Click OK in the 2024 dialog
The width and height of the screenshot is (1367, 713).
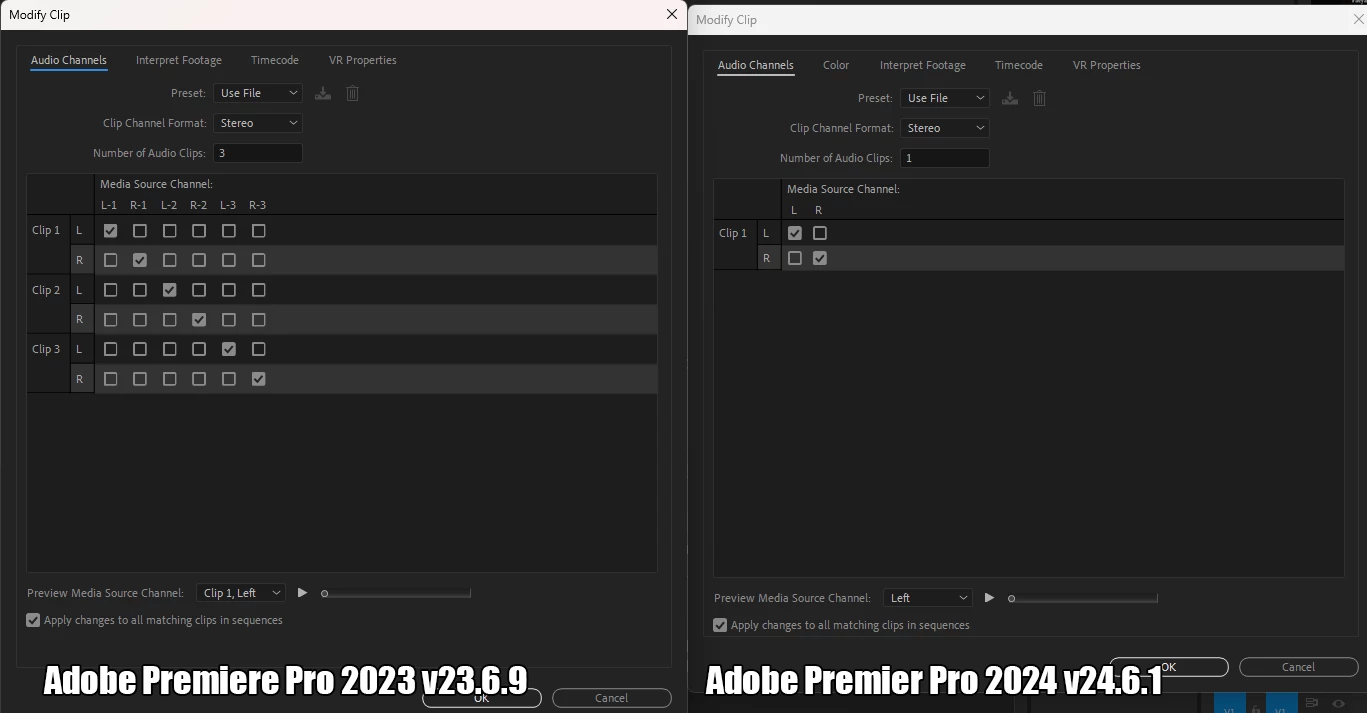(1169, 667)
